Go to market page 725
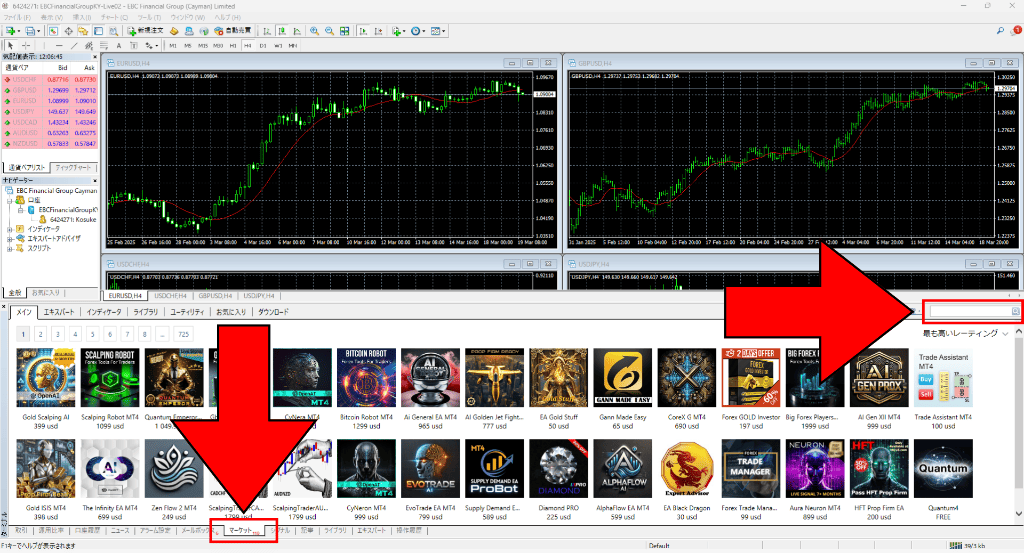1024x553 pixels. (x=184, y=334)
